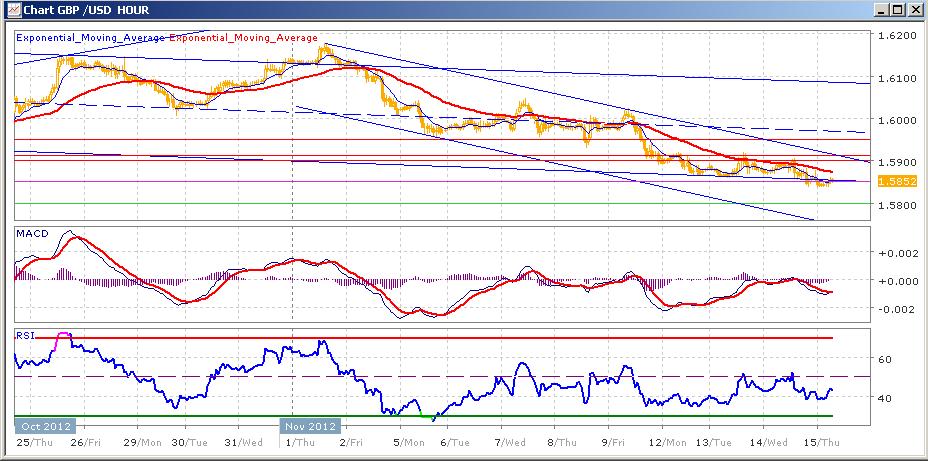Click the 26/Fri date label

tap(85, 443)
